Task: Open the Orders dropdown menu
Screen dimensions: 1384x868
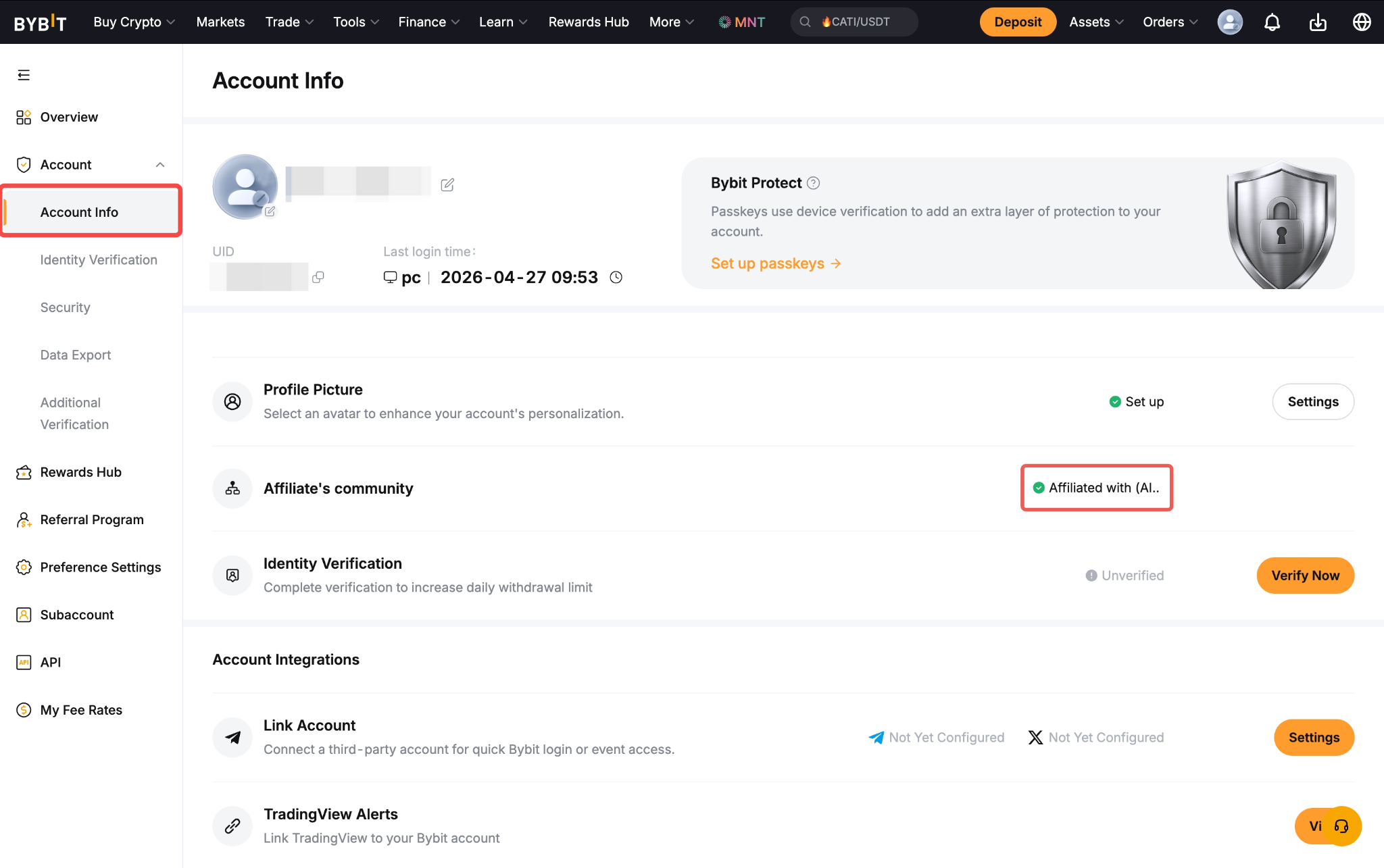Action: 1170,22
